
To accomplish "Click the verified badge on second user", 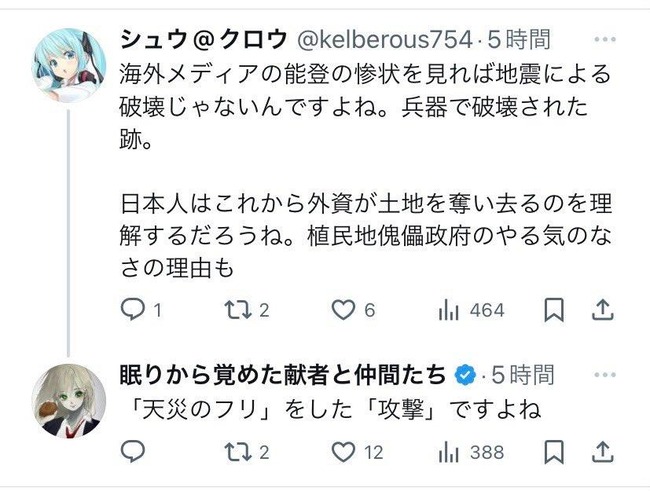I will coord(464,375).
